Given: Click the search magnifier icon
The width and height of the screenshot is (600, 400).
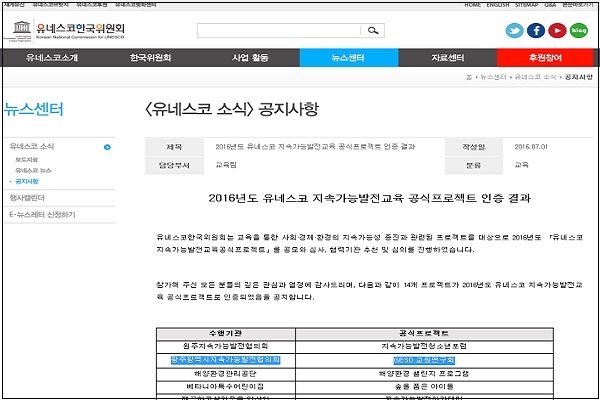Looking at the screenshot, I should (373, 31).
